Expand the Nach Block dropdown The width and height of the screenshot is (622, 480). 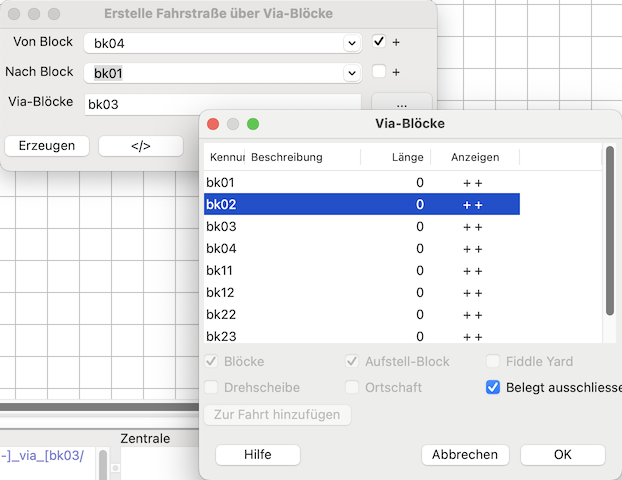[x=351, y=73]
